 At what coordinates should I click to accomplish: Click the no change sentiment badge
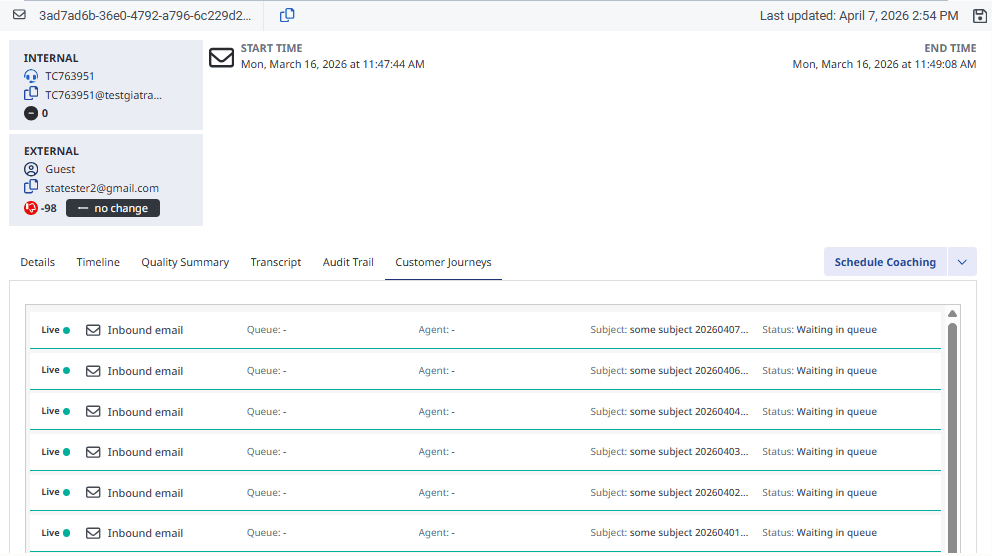(x=113, y=208)
